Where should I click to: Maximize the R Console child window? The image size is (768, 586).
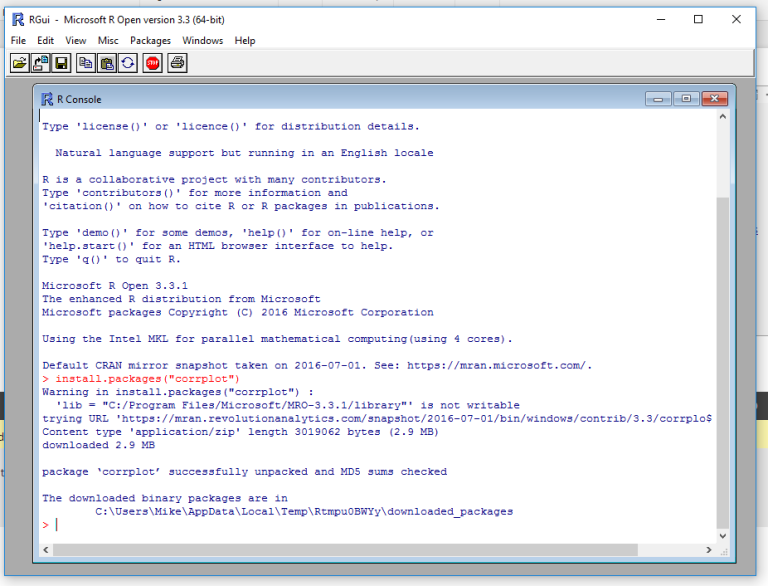[686, 98]
